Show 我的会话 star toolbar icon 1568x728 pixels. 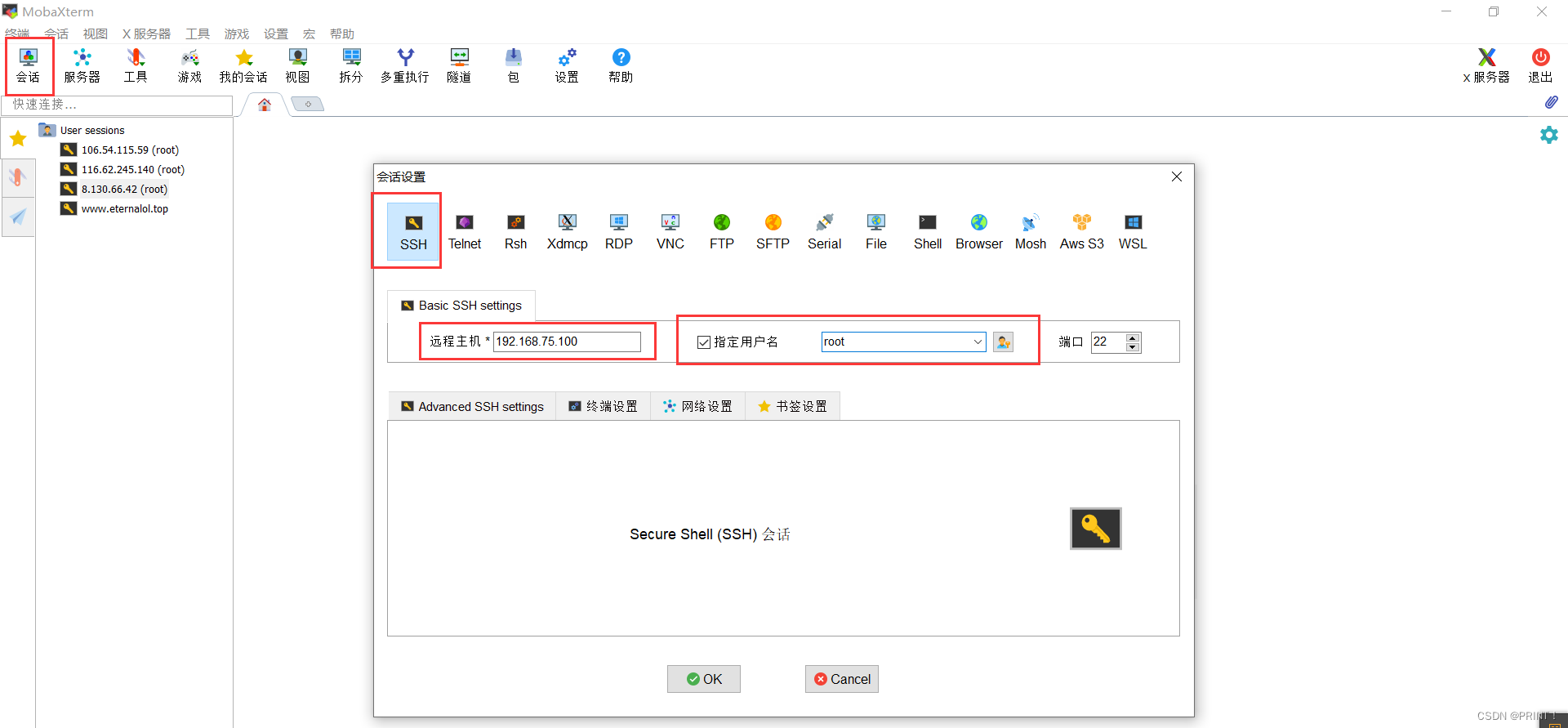point(243,65)
